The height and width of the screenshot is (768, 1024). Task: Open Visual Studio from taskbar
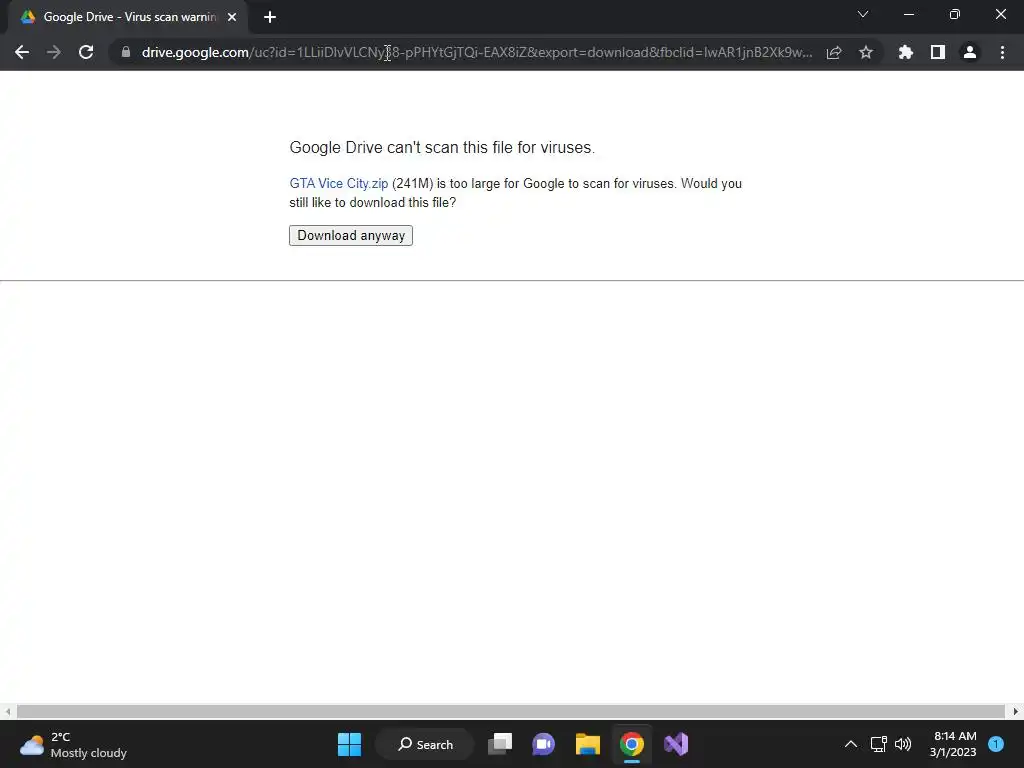676,744
